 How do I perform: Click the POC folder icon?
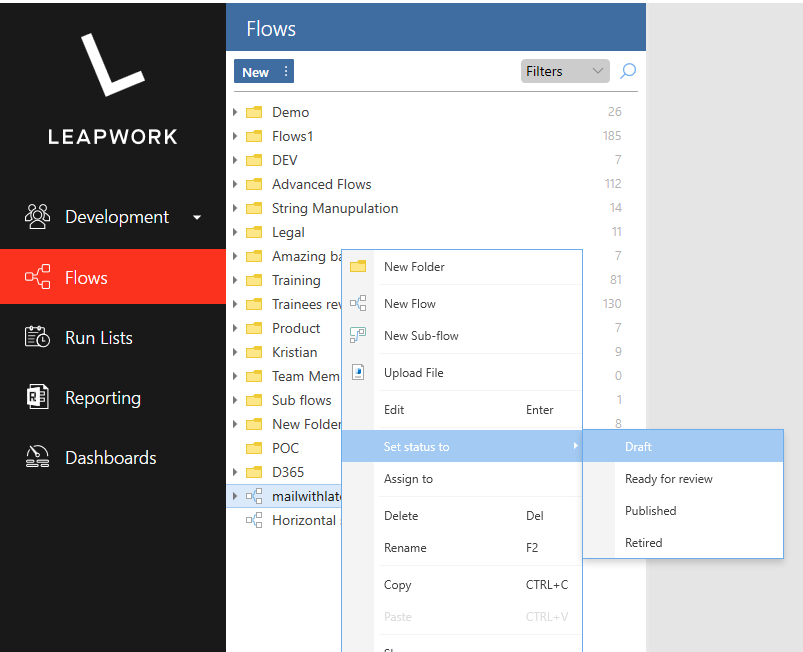pyautogui.click(x=254, y=448)
